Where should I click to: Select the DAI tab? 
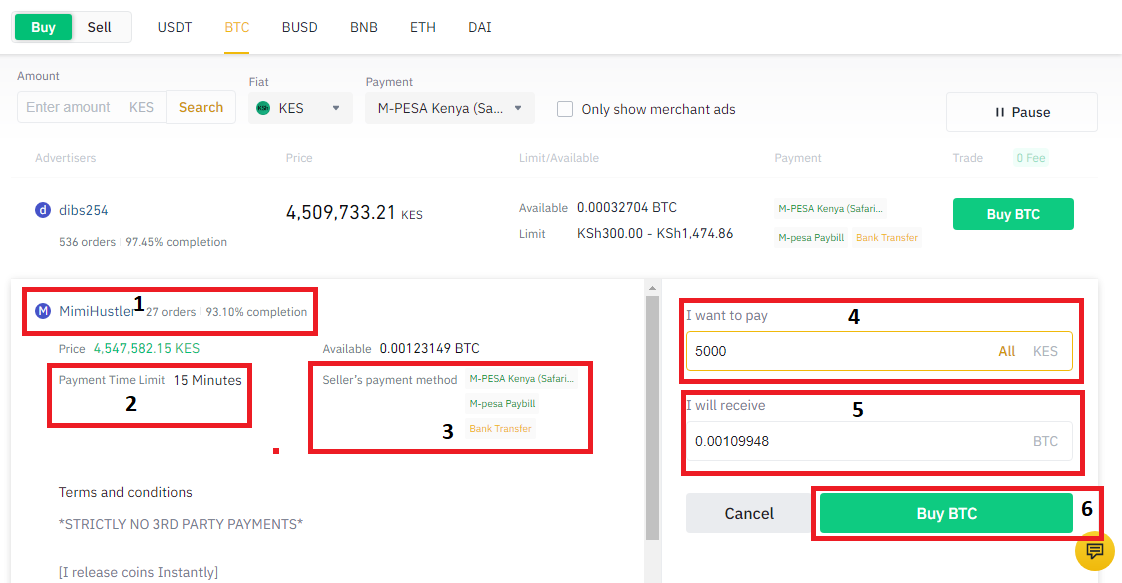pyautogui.click(x=479, y=27)
